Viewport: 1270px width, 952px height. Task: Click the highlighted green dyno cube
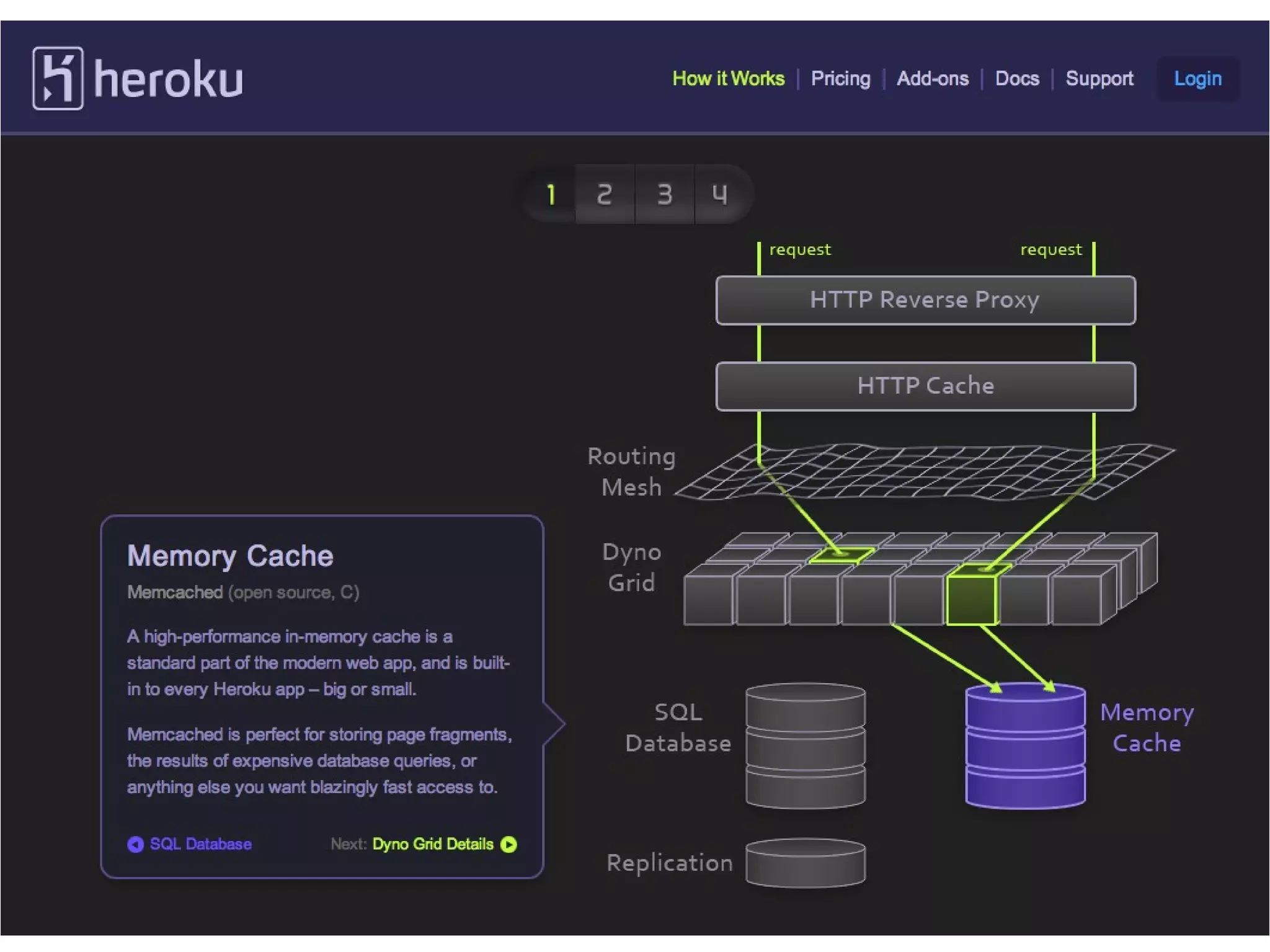click(x=971, y=598)
